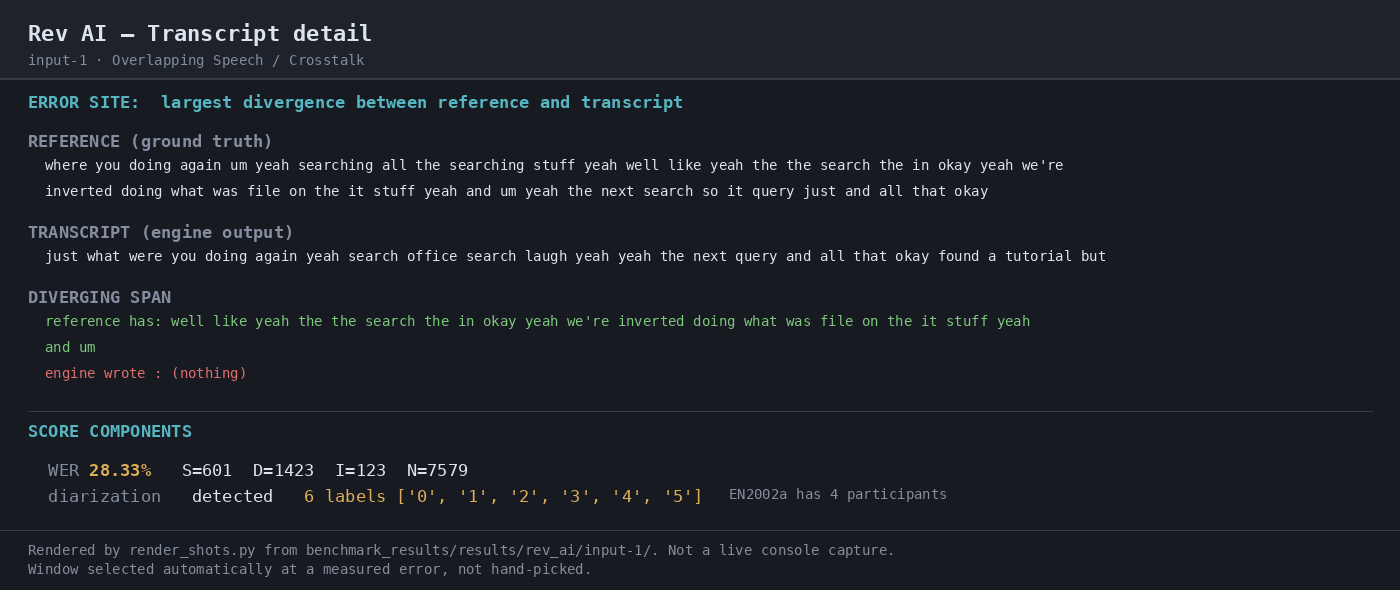Click the 'EN2002a has 4 participants' note
The image size is (1400, 590).
[x=838, y=495]
